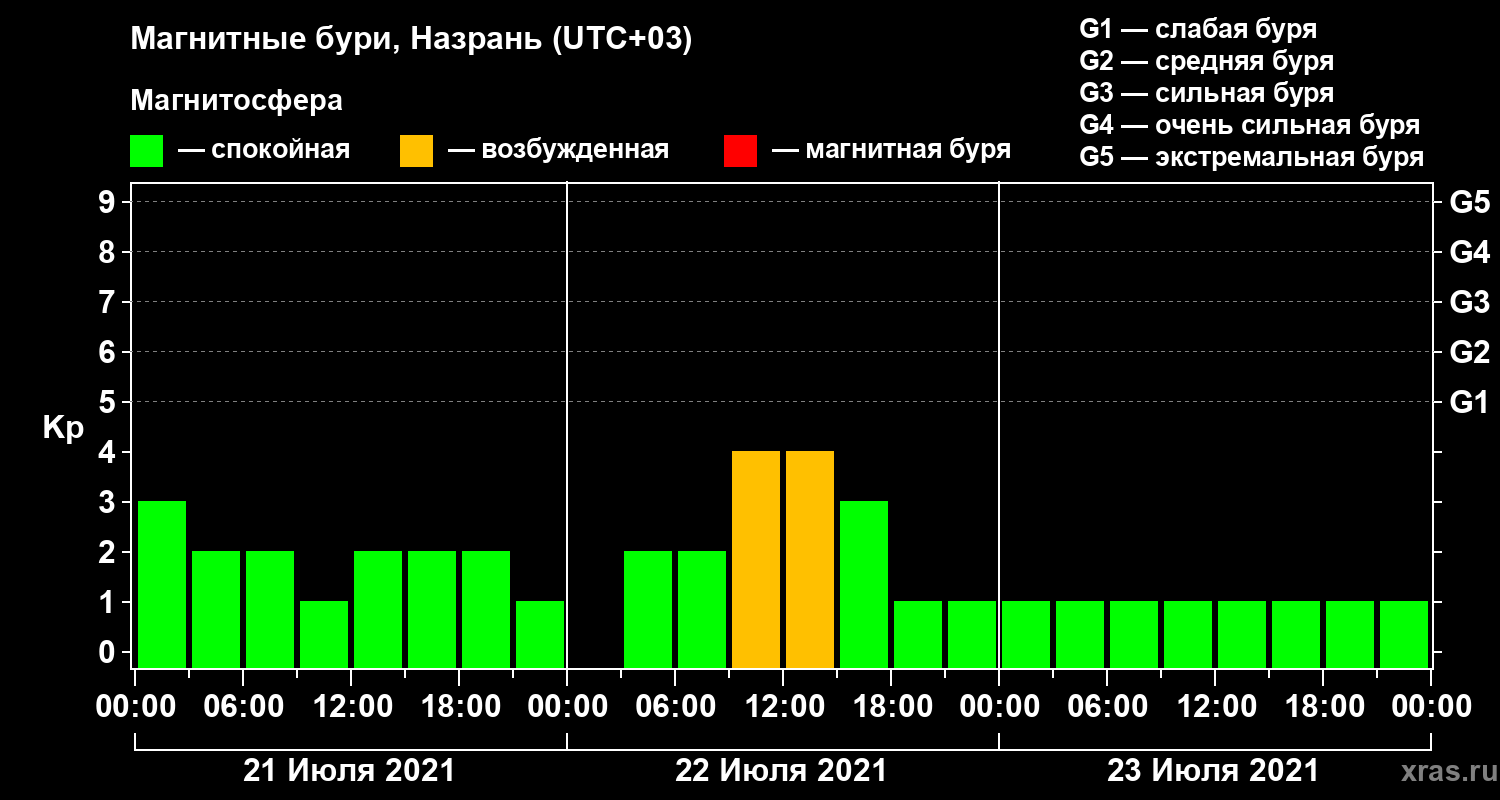Click 'G3 — сильная буря' legend entry
Screen dimensions: 1500x800
pyautogui.click(x=1207, y=93)
